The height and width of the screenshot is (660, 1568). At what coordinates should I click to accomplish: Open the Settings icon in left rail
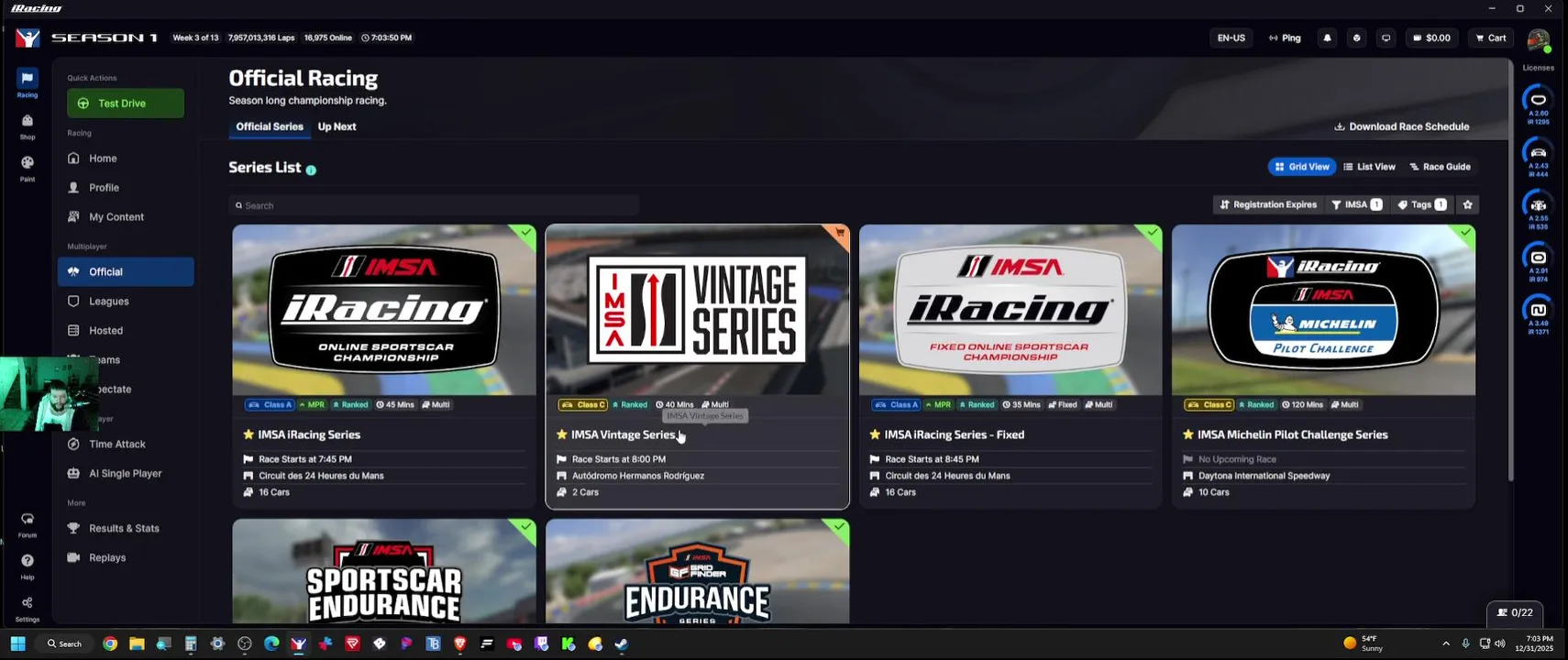pos(28,609)
